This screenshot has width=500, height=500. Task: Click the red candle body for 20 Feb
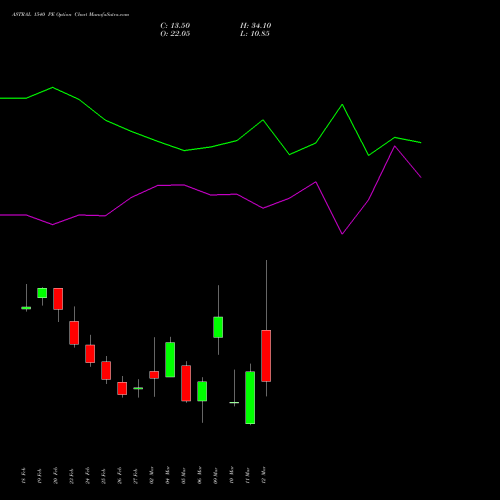point(58,299)
